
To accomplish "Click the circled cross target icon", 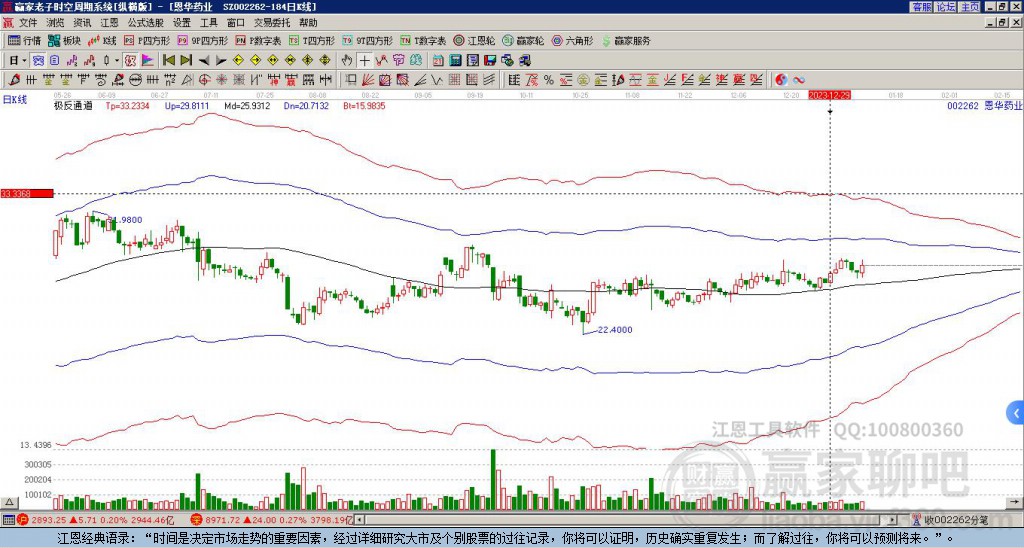I will tap(204, 80).
